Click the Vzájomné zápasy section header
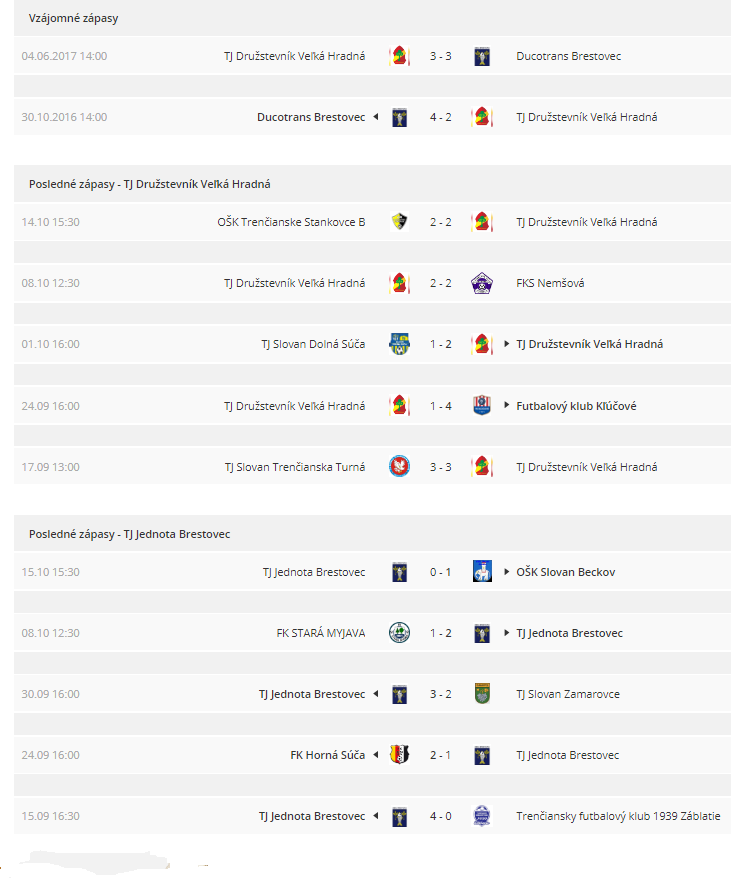The height and width of the screenshot is (878, 731). coord(73,18)
